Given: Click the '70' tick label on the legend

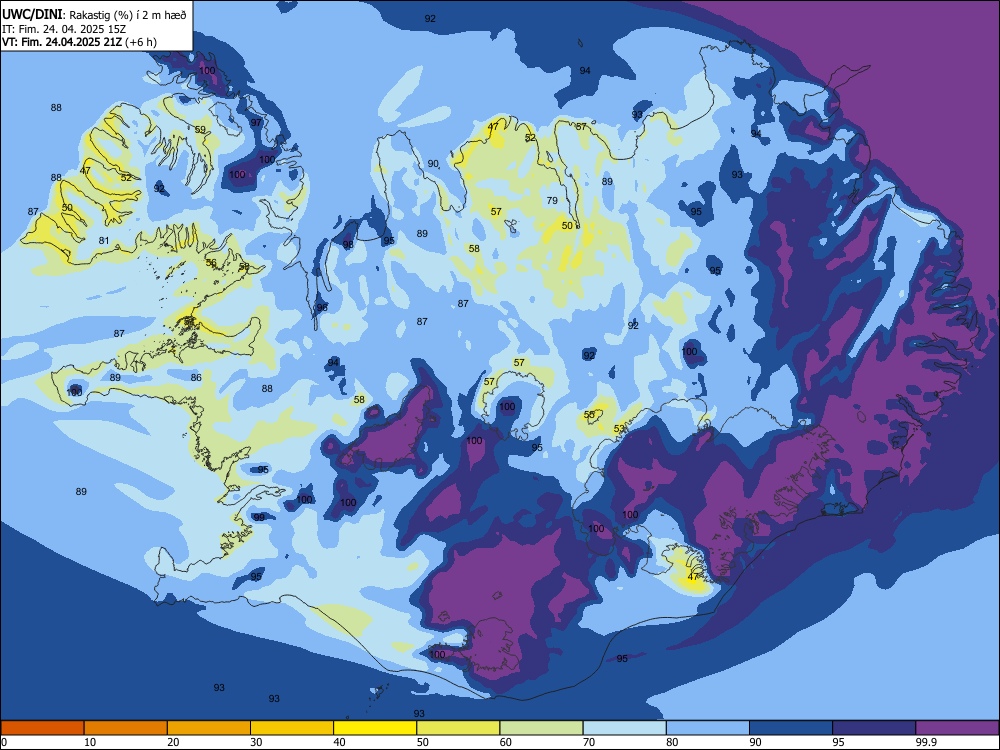Looking at the screenshot, I should click(589, 742).
